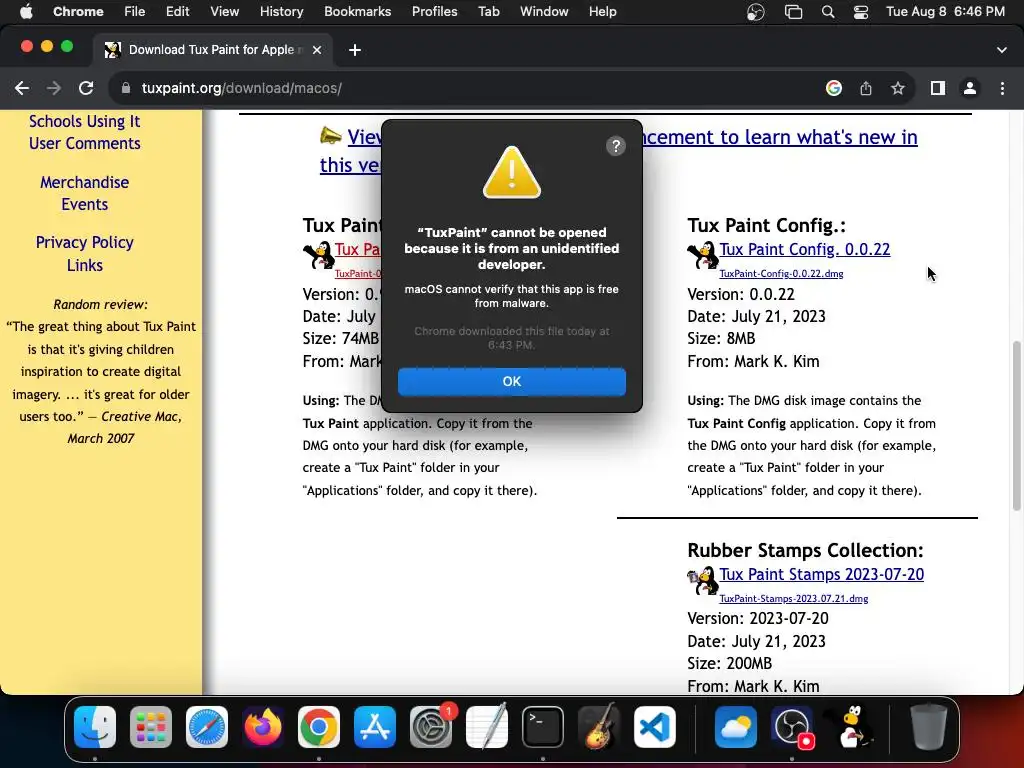Screen dimensions: 1024x768
Task: Open Chrome three-dot menu
Action: click(x=1002, y=88)
